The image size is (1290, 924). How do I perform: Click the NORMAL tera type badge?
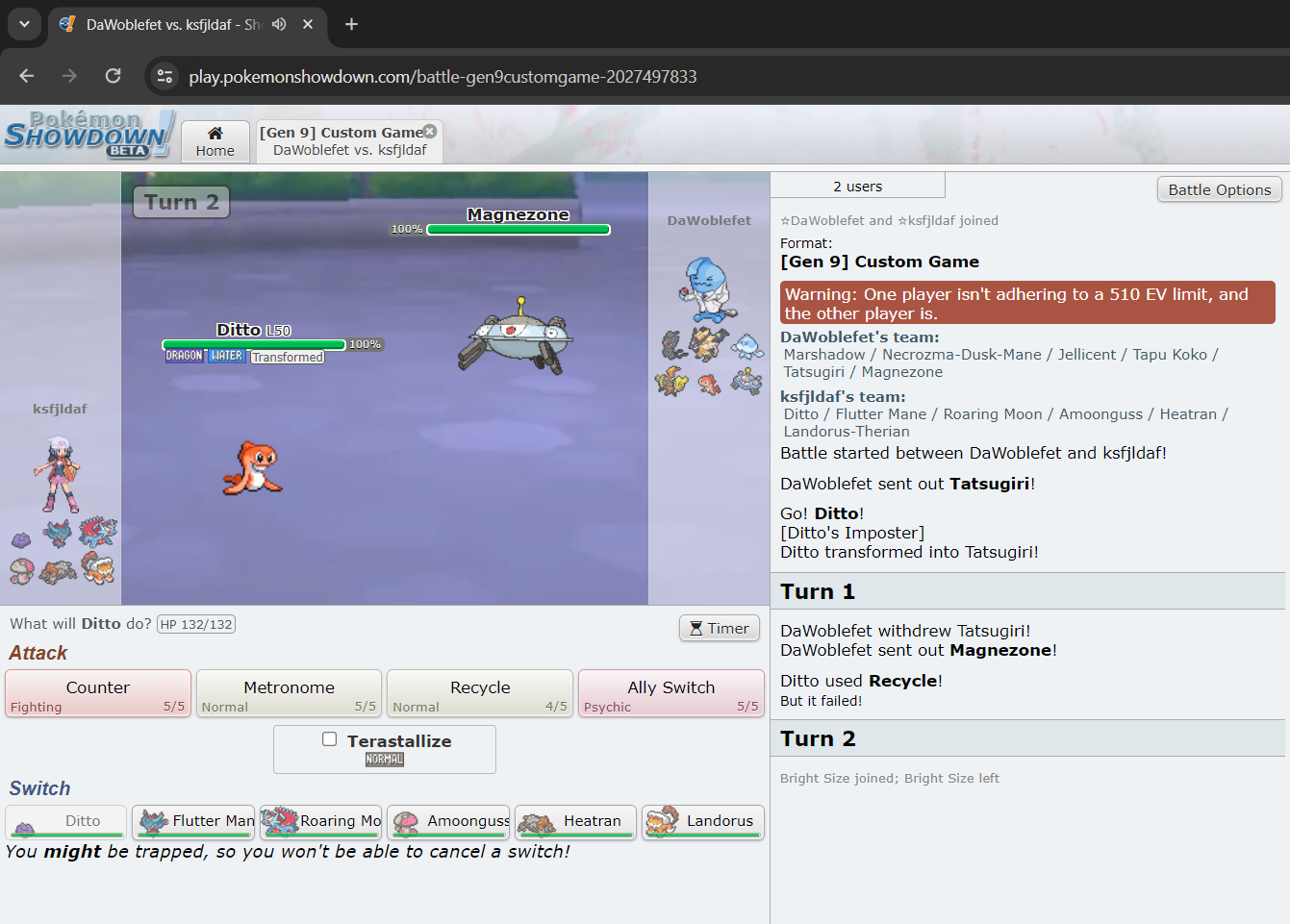coord(385,760)
